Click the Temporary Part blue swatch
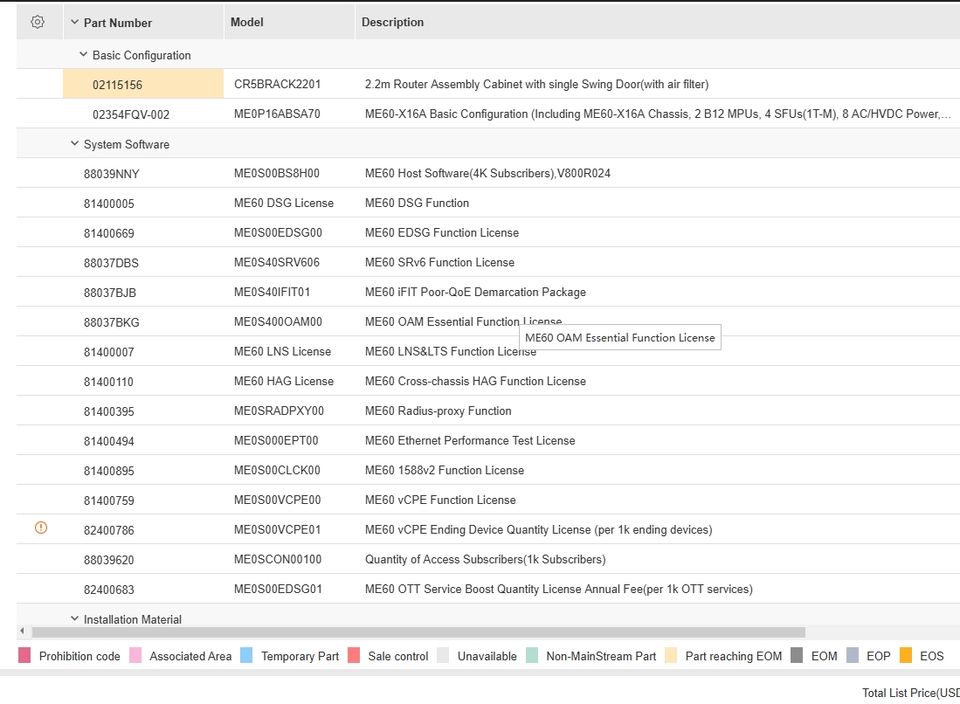The image size is (960, 704). tap(247, 656)
